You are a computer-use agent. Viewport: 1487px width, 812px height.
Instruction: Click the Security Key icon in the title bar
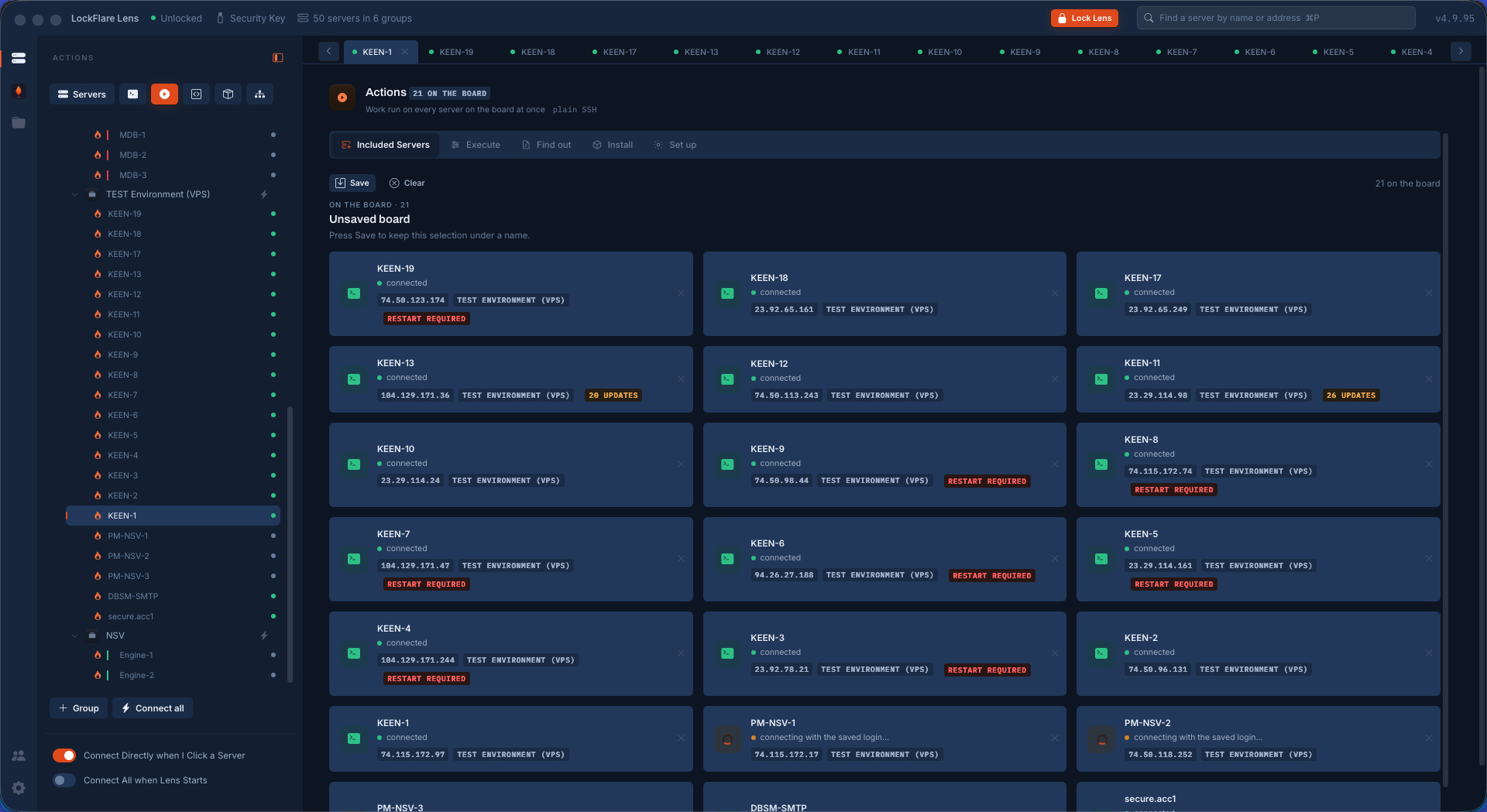click(220, 18)
